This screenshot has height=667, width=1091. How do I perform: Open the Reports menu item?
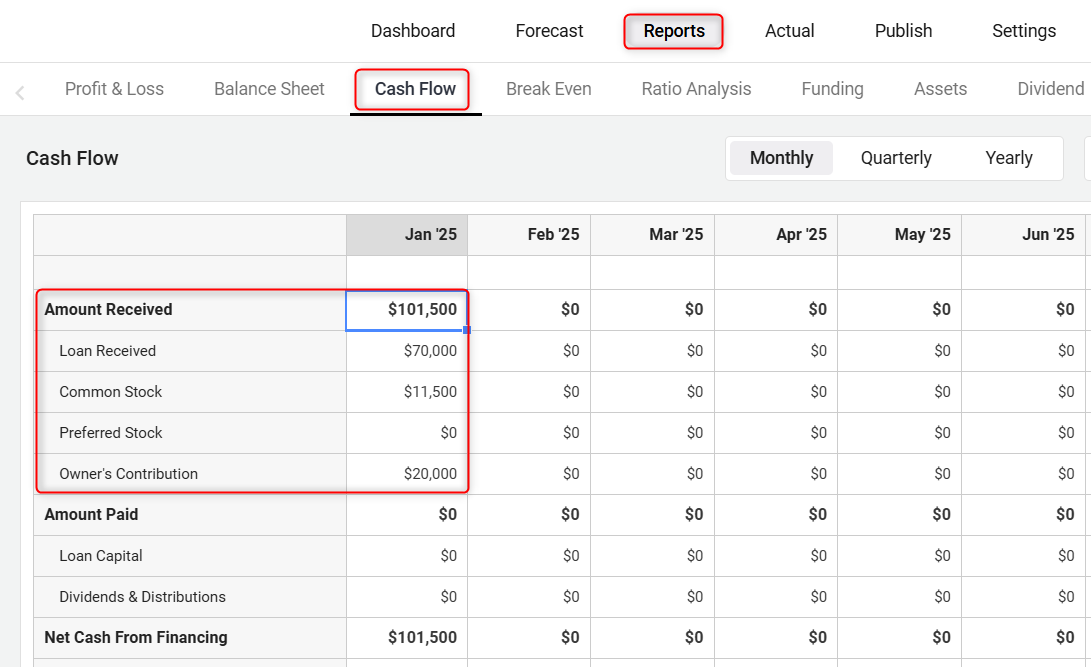(x=674, y=31)
